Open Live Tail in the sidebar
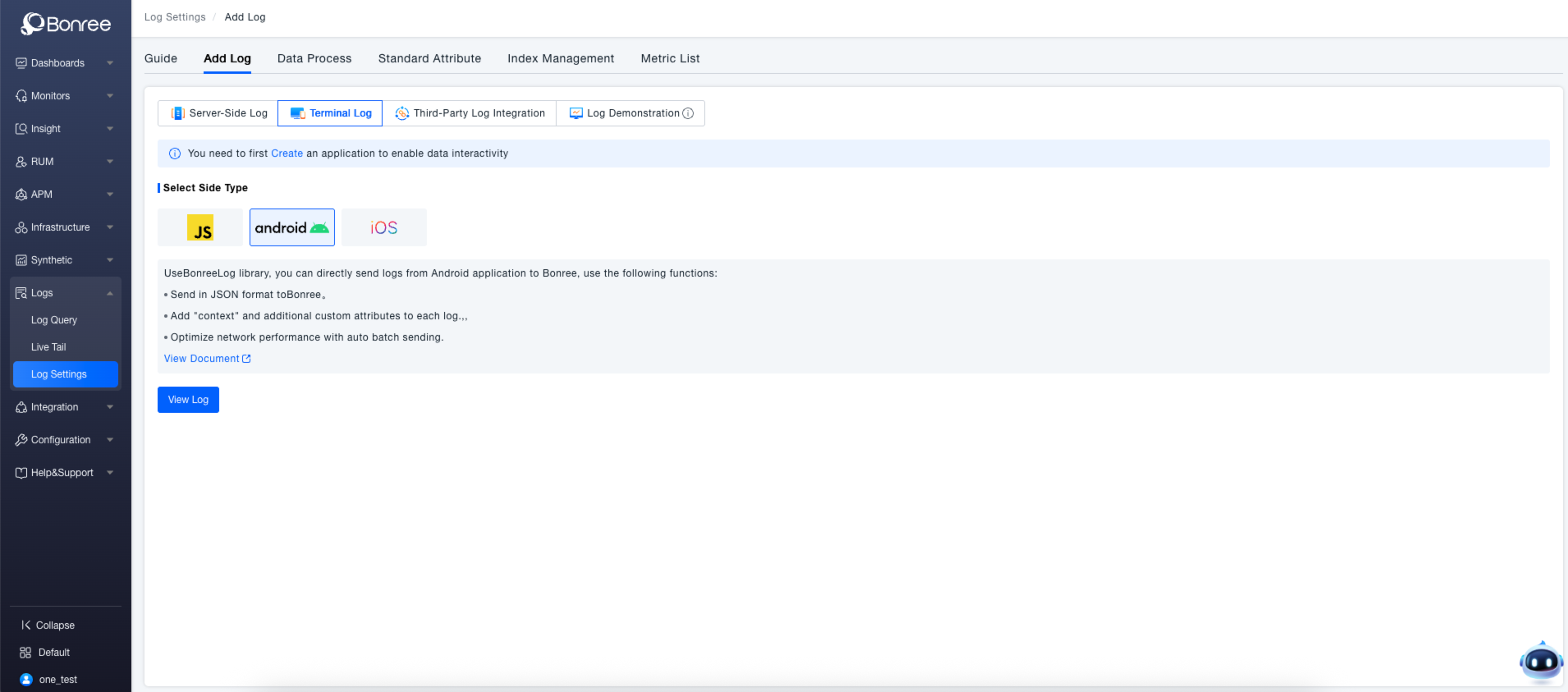The width and height of the screenshot is (1568, 692). point(48,347)
